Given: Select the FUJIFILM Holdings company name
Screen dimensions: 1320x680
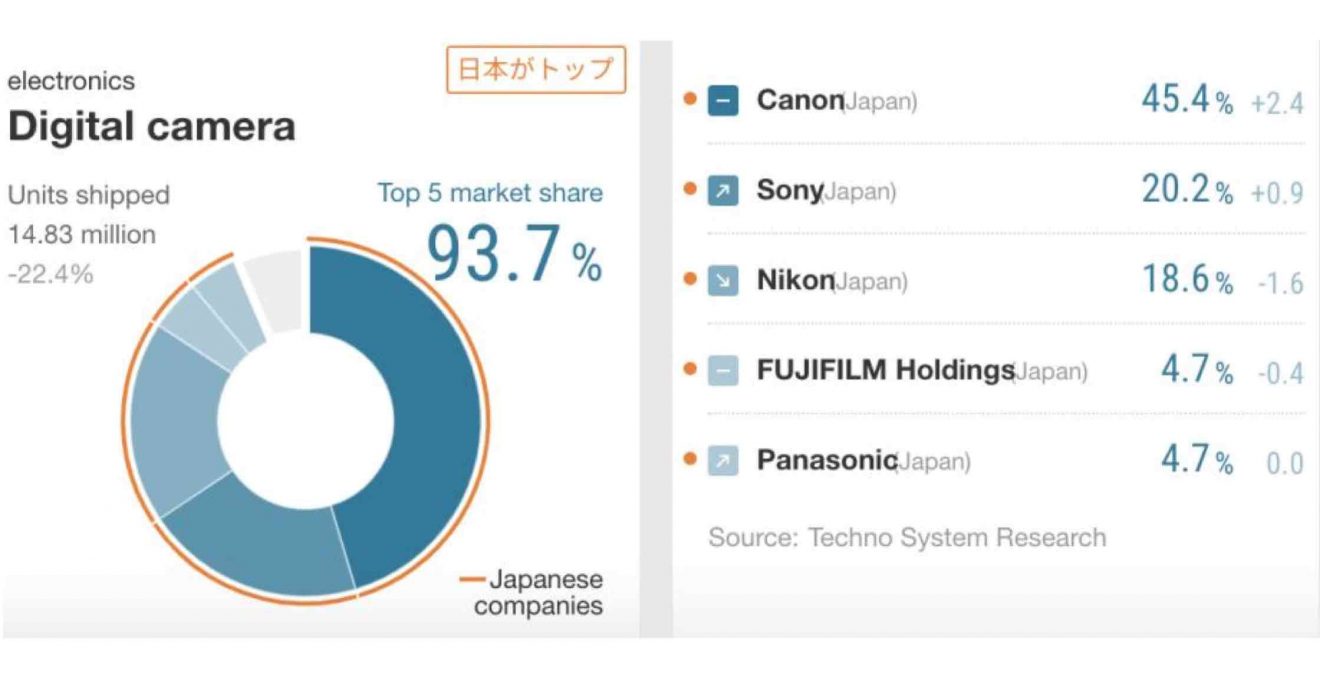Looking at the screenshot, I should point(886,370).
